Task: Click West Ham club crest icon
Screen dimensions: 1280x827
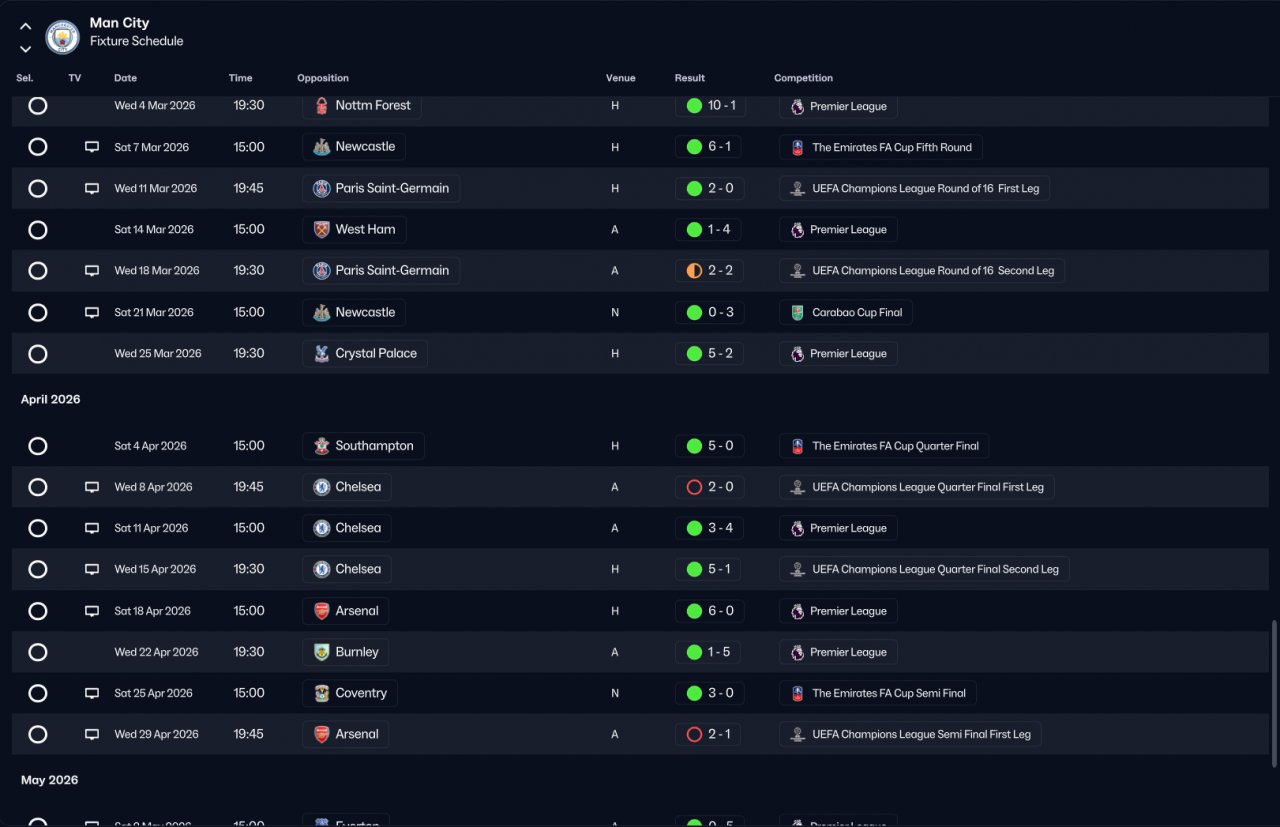Action: [x=321, y=230]
